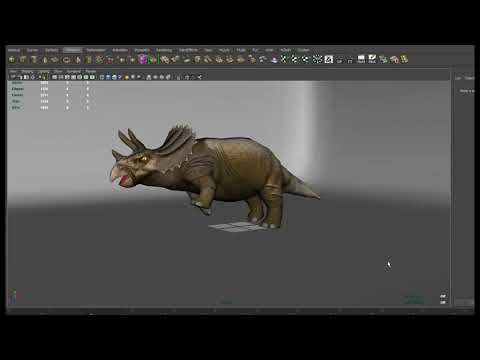Toggle the Gate Mask button
Image resolution: width=480 pixels, height=360 pixels.
pos(73,77)
